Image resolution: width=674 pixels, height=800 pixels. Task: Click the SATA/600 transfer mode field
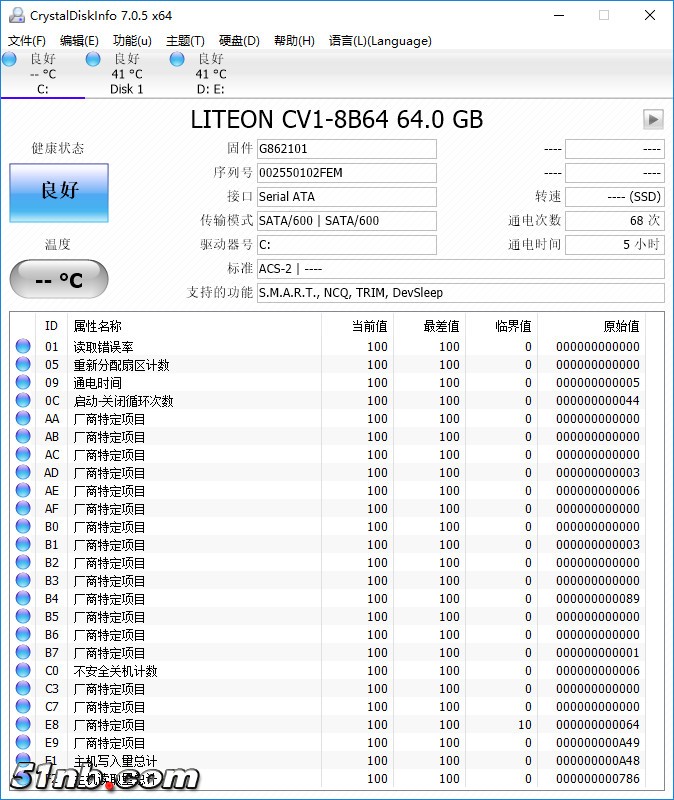[346, 221]
